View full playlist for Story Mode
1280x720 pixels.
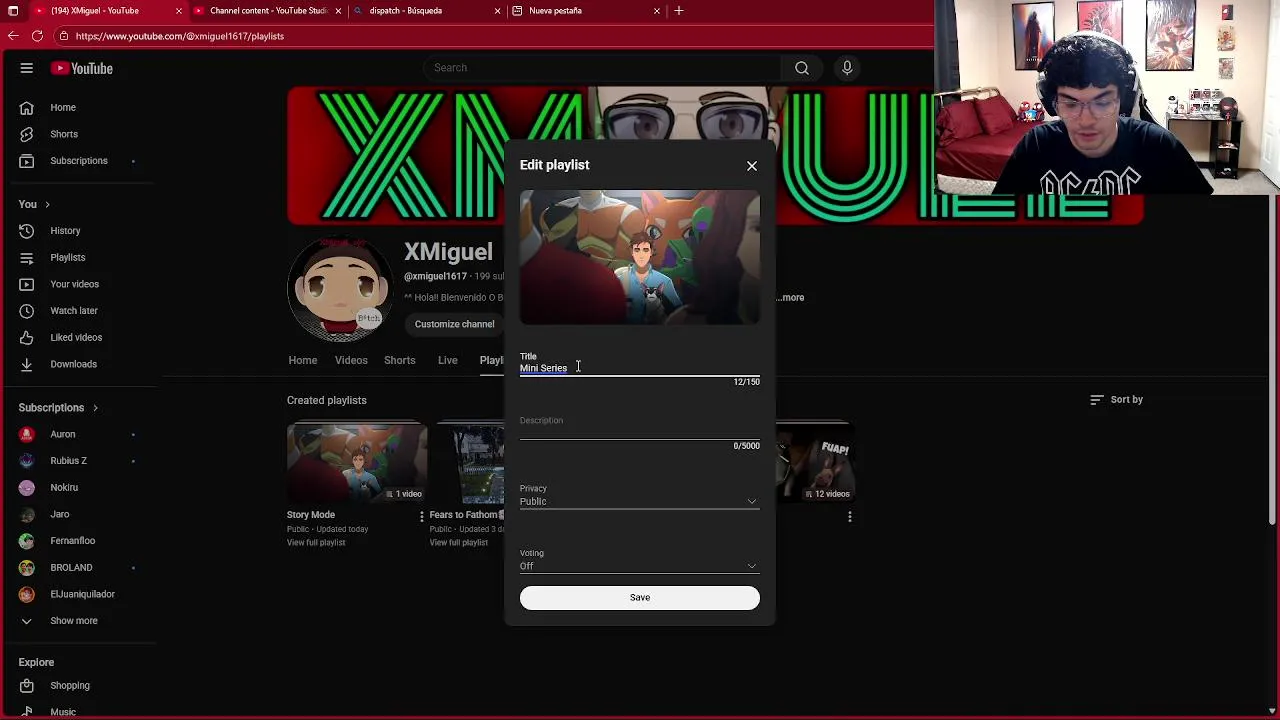tap(316, 543)
